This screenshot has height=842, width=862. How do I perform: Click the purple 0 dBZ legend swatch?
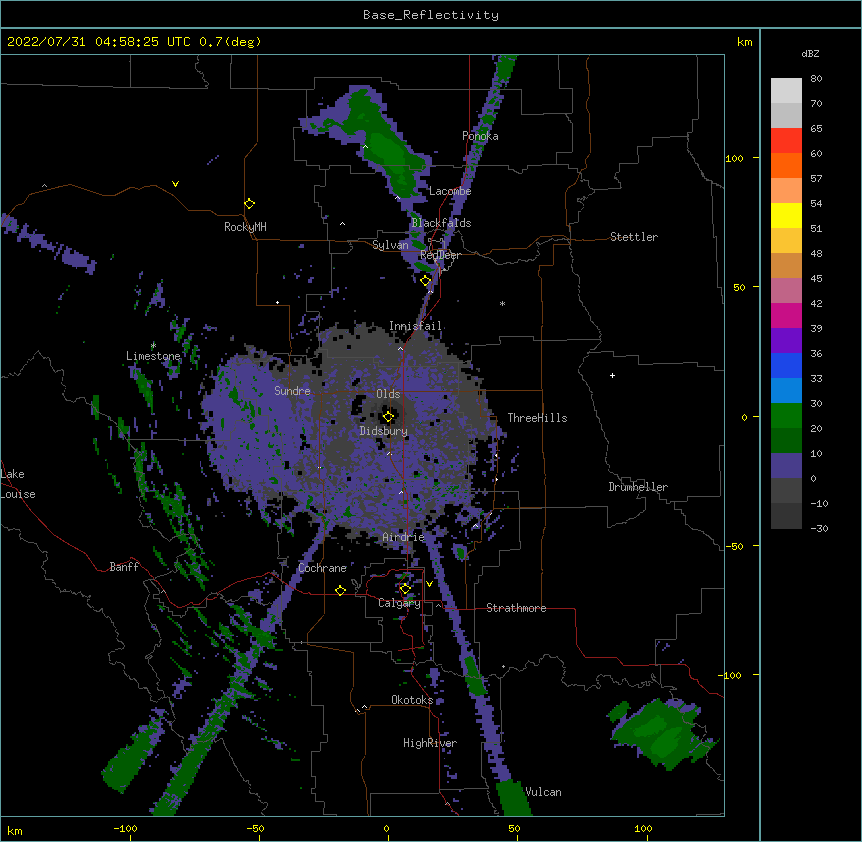[x=786, y=466]
